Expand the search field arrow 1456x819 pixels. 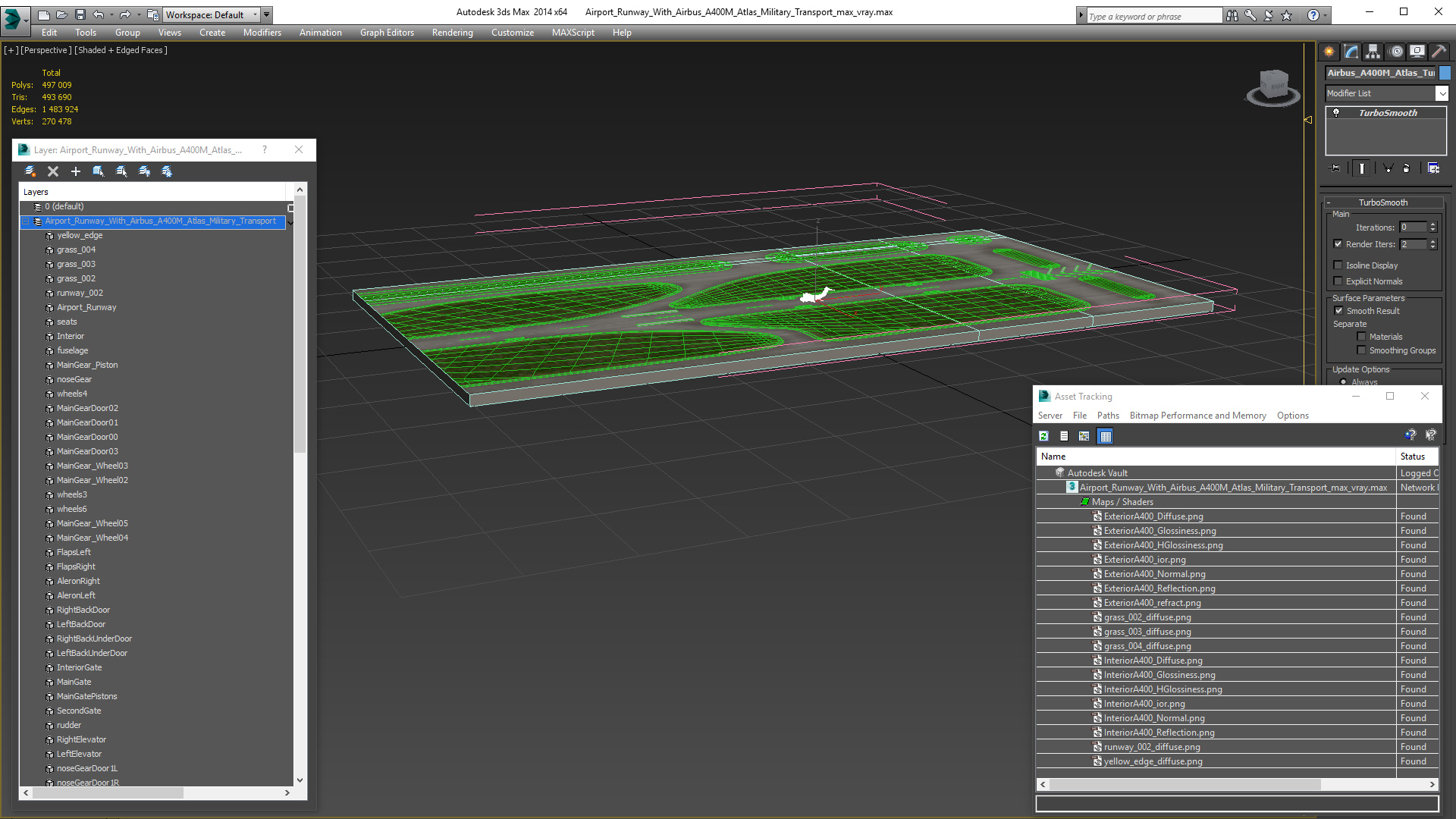click(x=1081, y=15)
